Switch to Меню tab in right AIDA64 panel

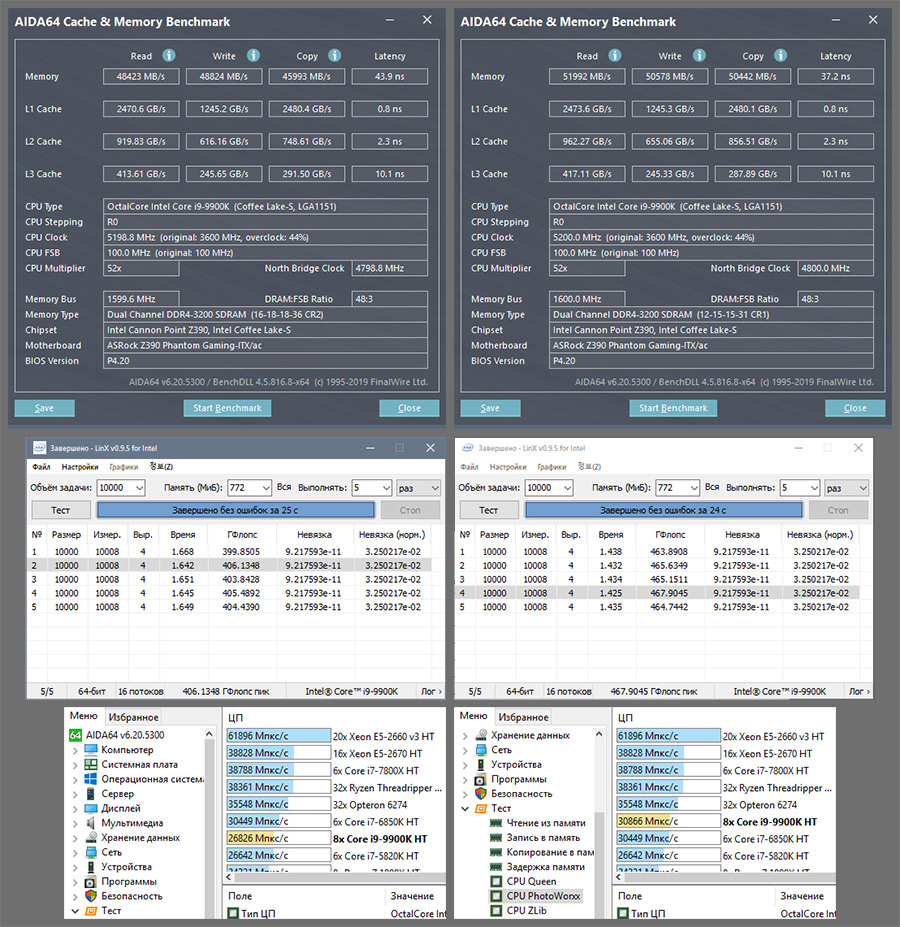473,716
